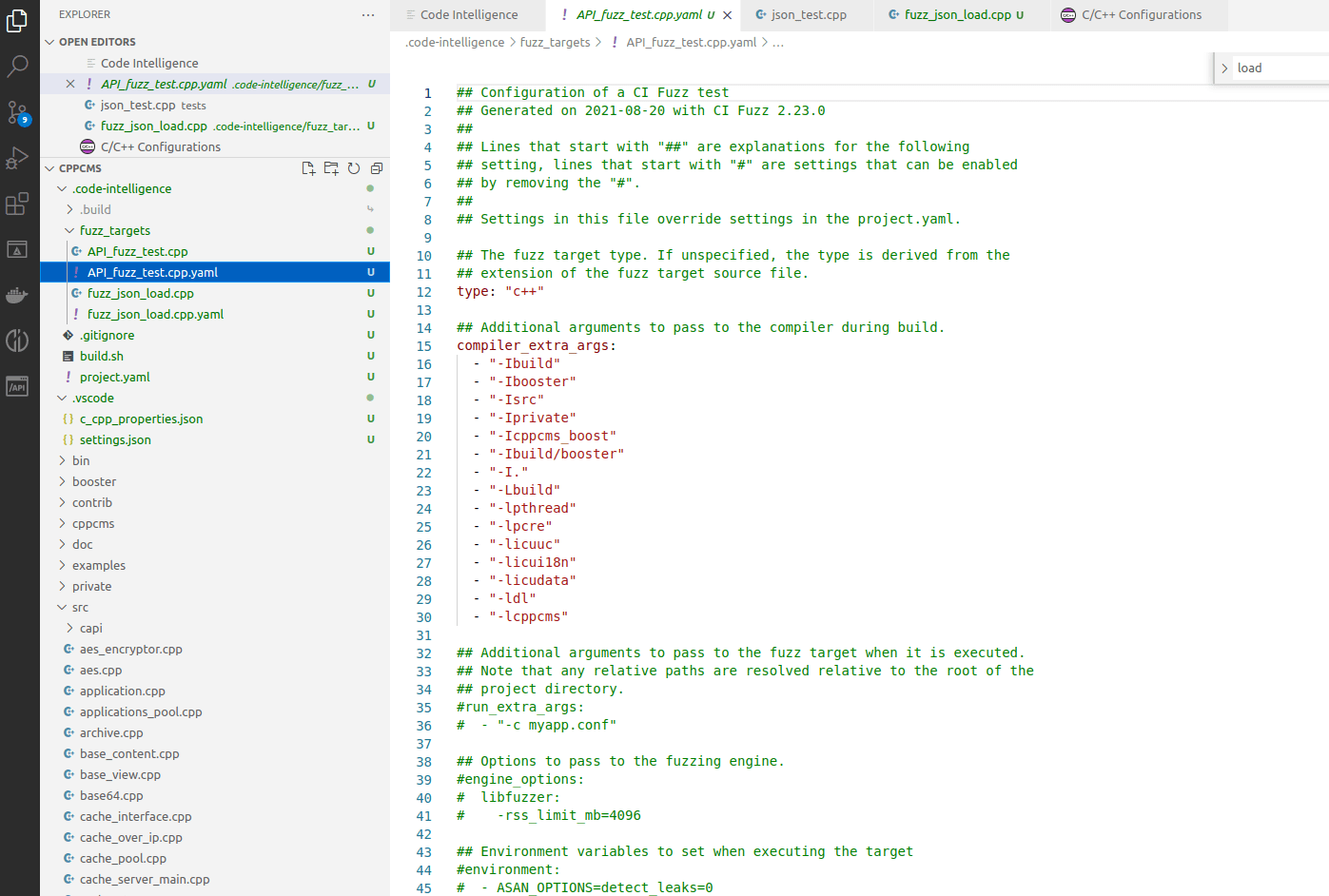Click line number 15 in gutter

pos(423,346)
